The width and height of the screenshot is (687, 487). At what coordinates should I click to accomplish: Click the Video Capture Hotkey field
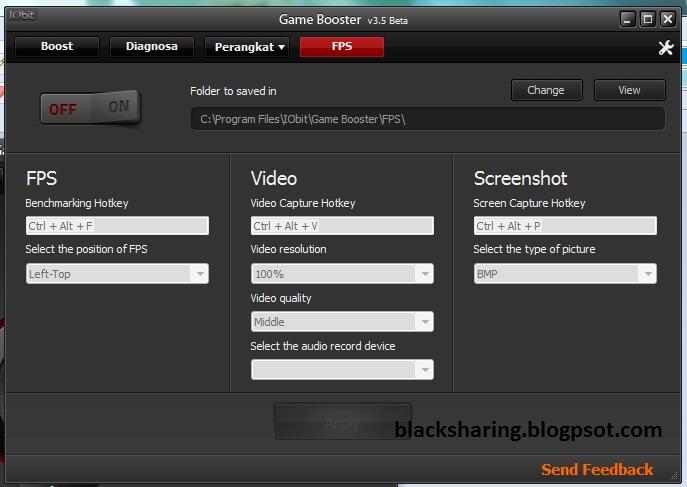tap(342, 226)
